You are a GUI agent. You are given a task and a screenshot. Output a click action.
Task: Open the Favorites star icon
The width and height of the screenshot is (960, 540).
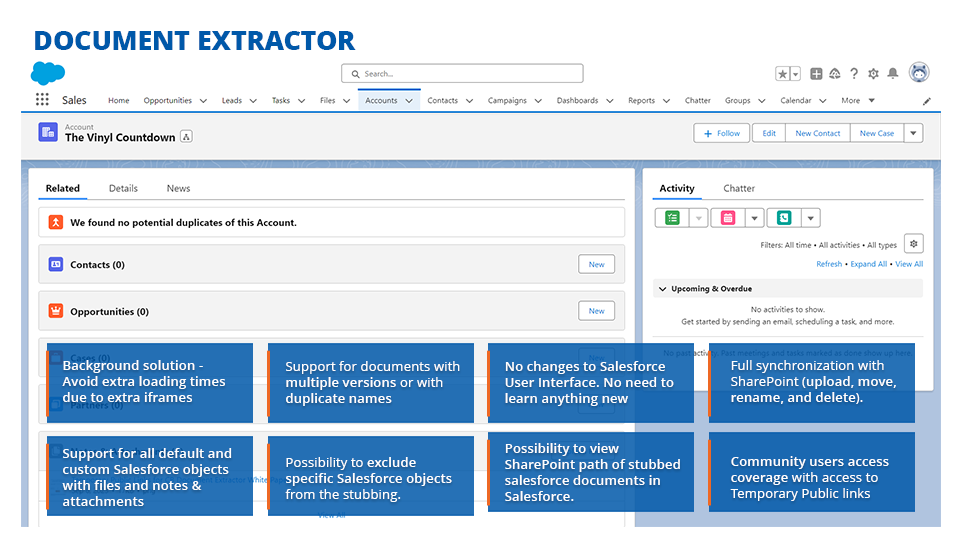click(x=782, y=74)
